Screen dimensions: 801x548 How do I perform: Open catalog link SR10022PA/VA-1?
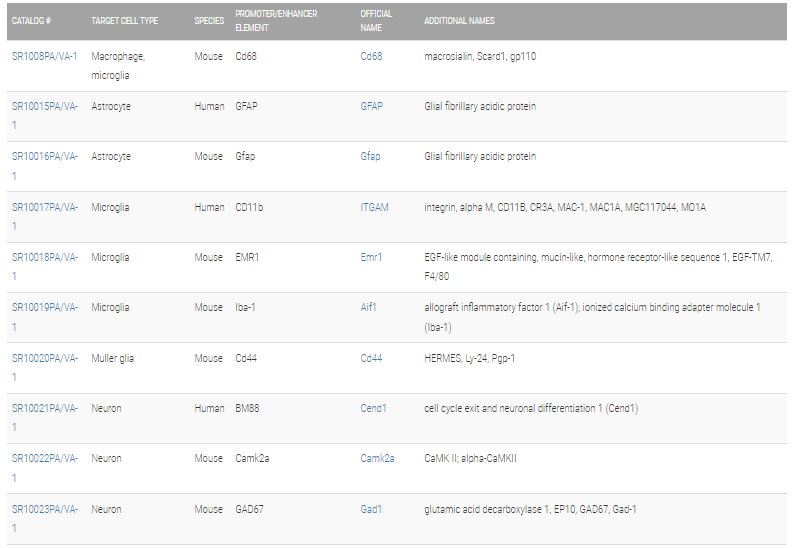coord(45,468)
